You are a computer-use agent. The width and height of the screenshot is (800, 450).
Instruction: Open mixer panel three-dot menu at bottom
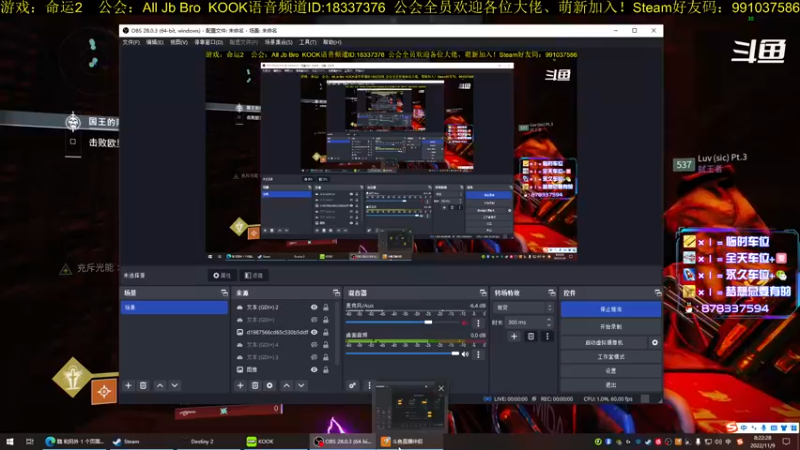click(x=369, y=386)
